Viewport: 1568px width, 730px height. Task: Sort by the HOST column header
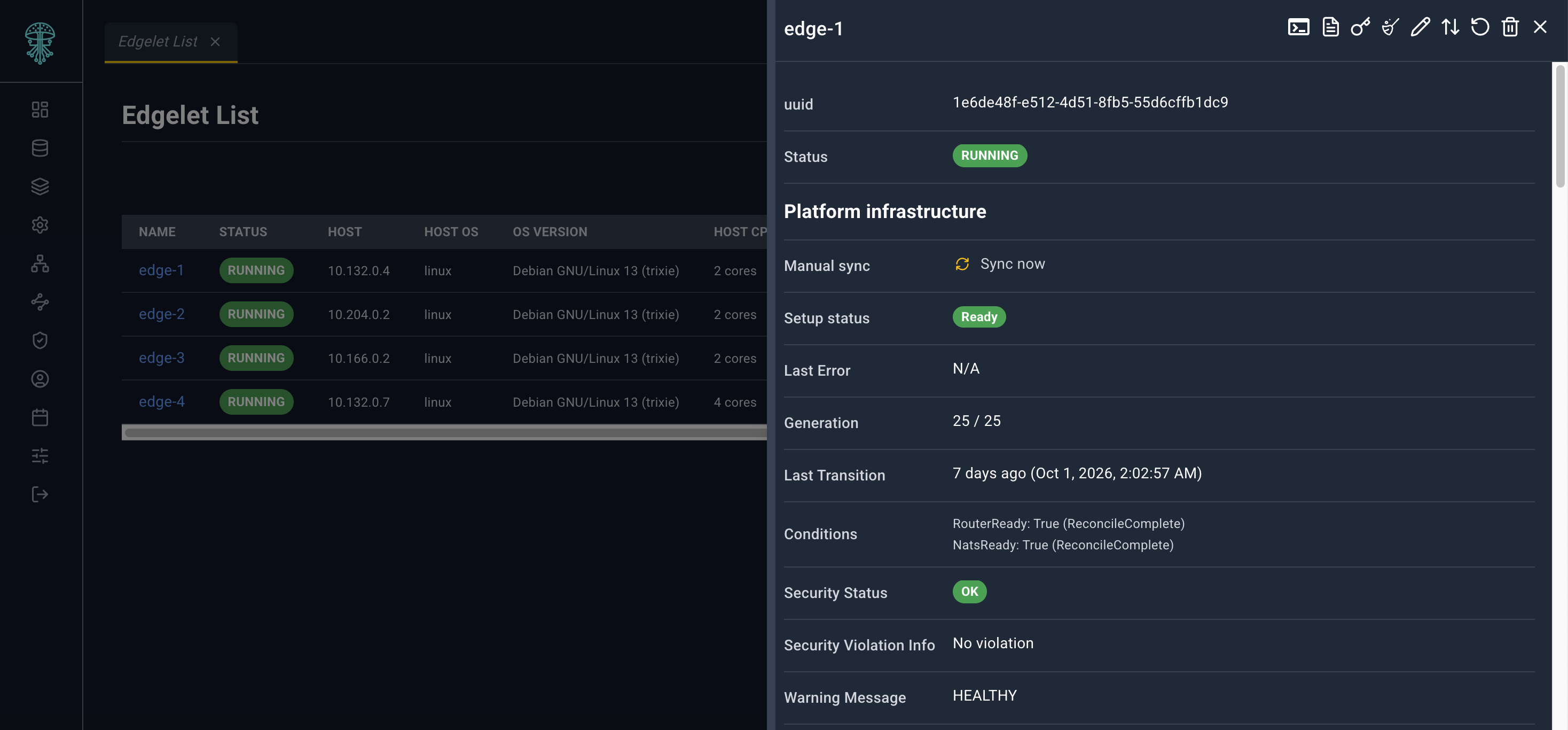tap(344, 232)
